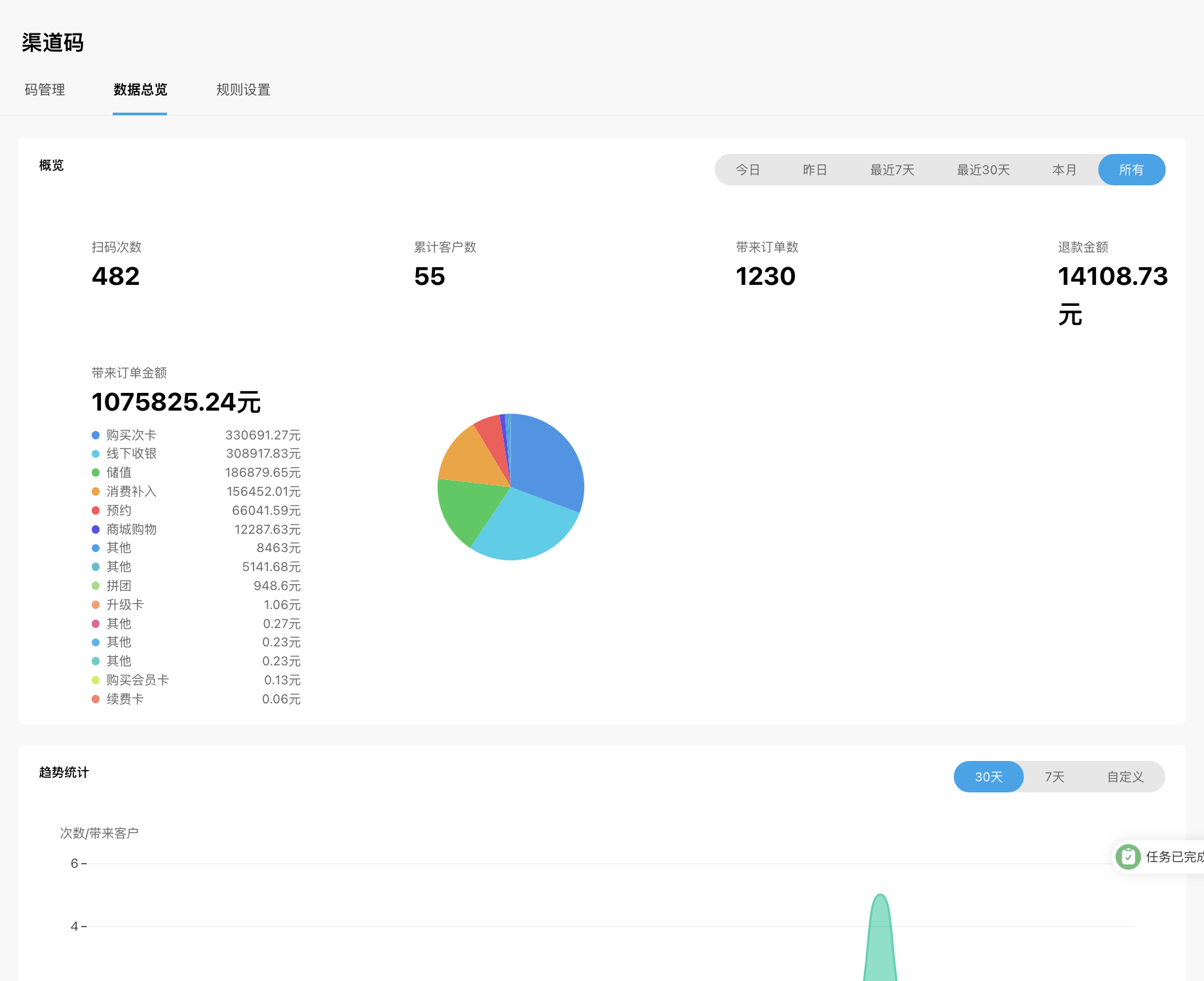The height and width of the screenshot is (981, 1204).
Task: Select the 所有 time range
Action: [1131, 170]
